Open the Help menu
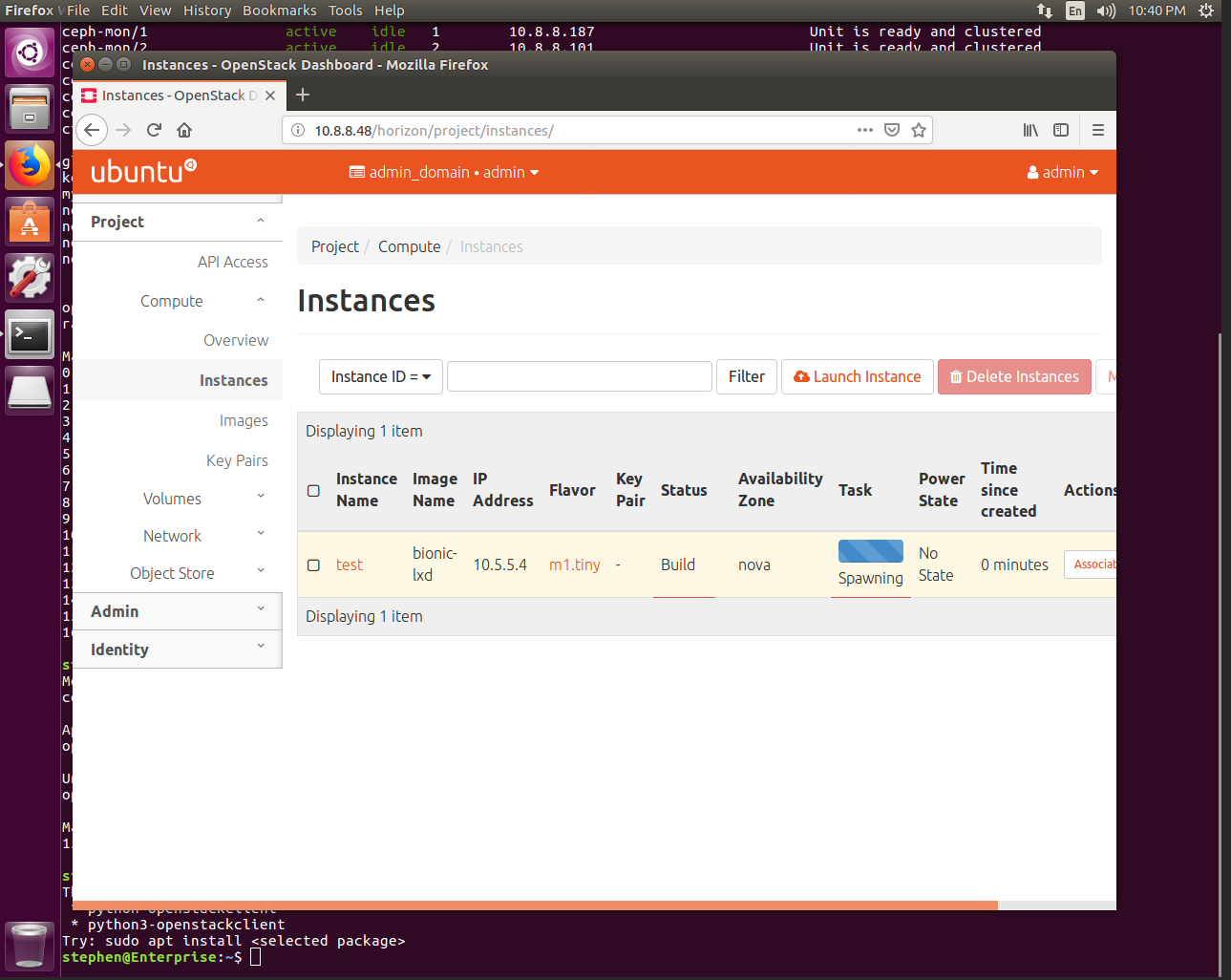 click(390, 11)
